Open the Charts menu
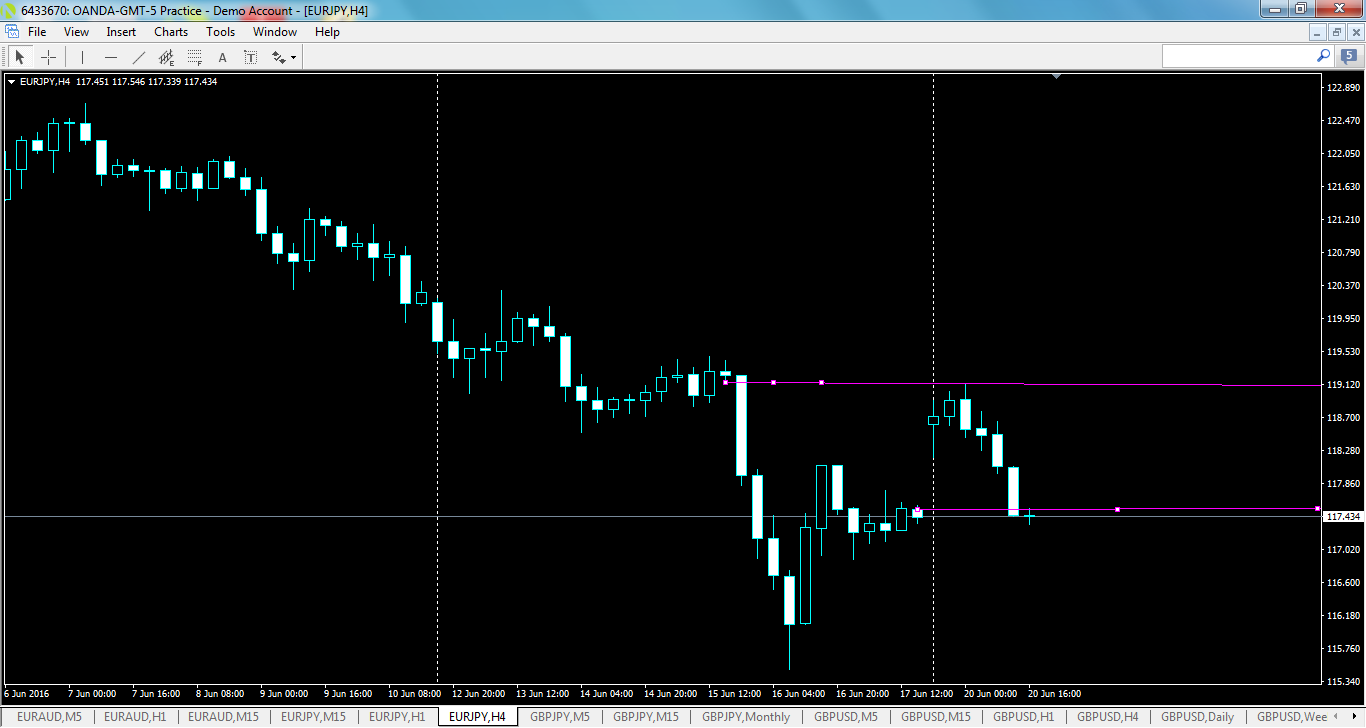This screenshot has width=1366, height=728. pyautogui.click(x=170, y=31)
